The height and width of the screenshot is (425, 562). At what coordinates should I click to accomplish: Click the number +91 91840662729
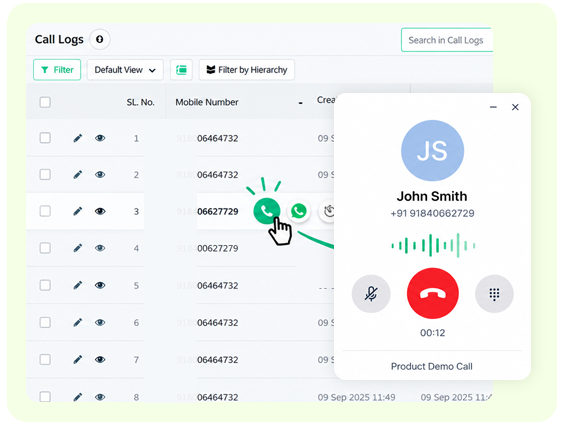[x=432, y=214]
